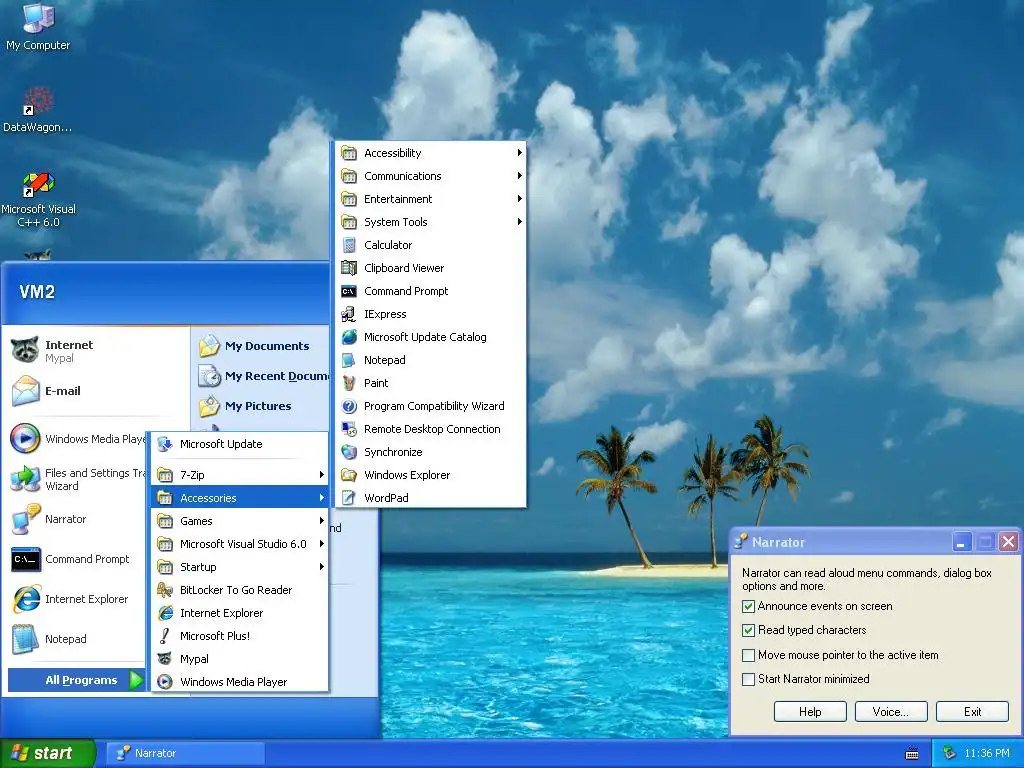Viewport: 1024px width, 768px height.
Task: Expand the Accessibility submenu
Action: tap(431, 153)
